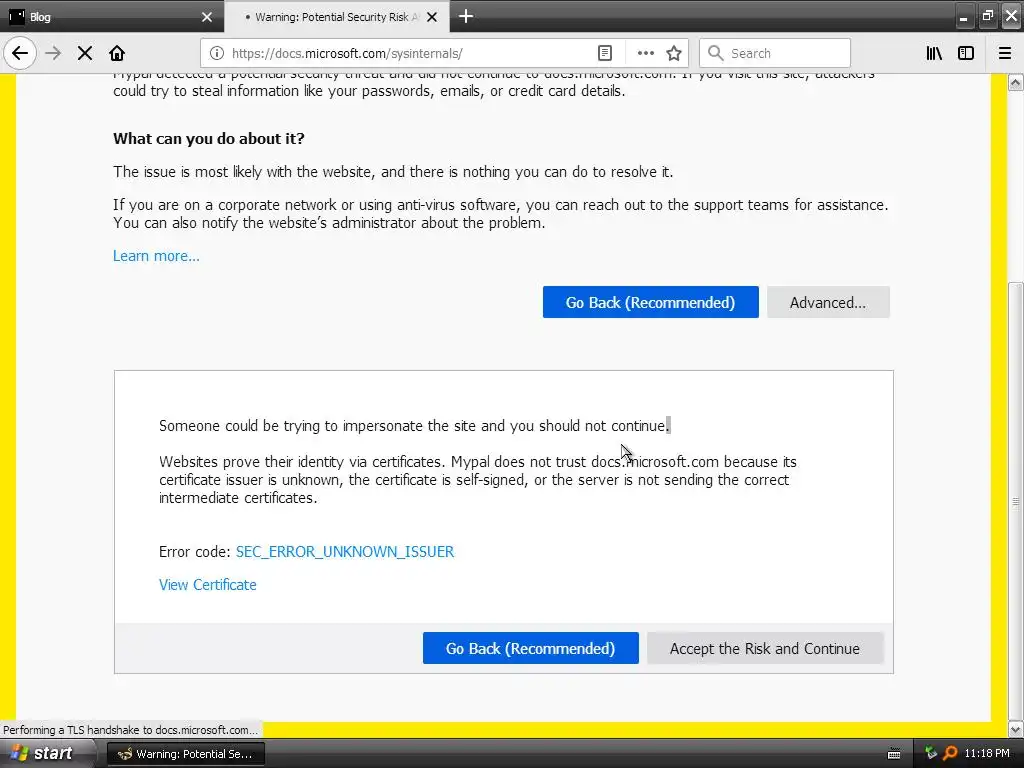Click the keyboard icon on taskbar
Image resolution: width=1024 pixels, height=768 pixels.
pos(894,754)
